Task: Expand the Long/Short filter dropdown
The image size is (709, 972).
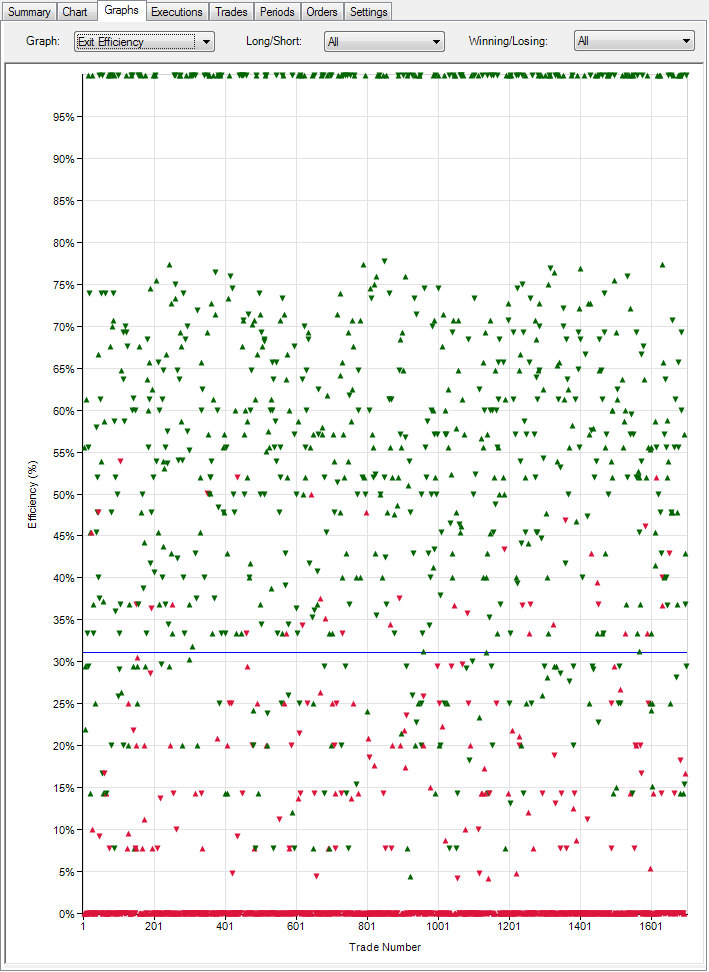Action: (x=384, y=42)
